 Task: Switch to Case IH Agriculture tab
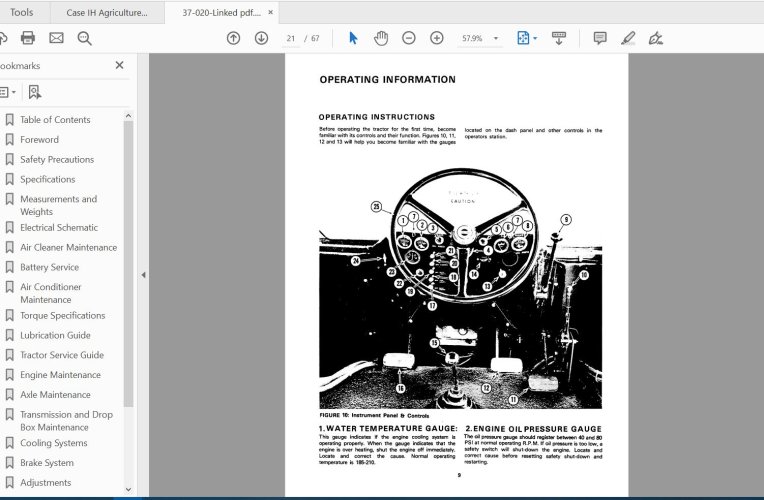(107, 13)
